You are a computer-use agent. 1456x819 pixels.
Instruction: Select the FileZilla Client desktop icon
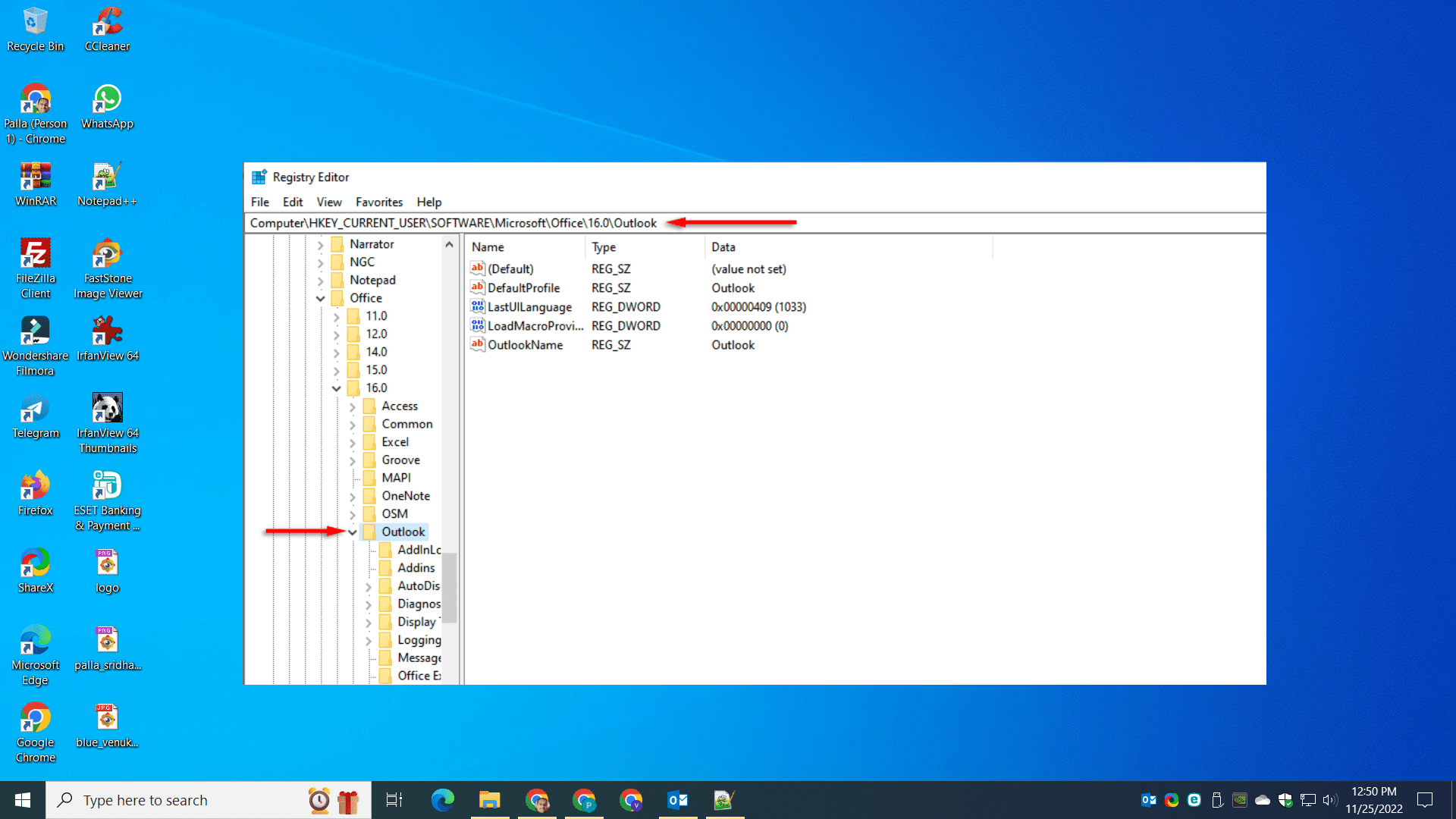(x=36, y=269)
